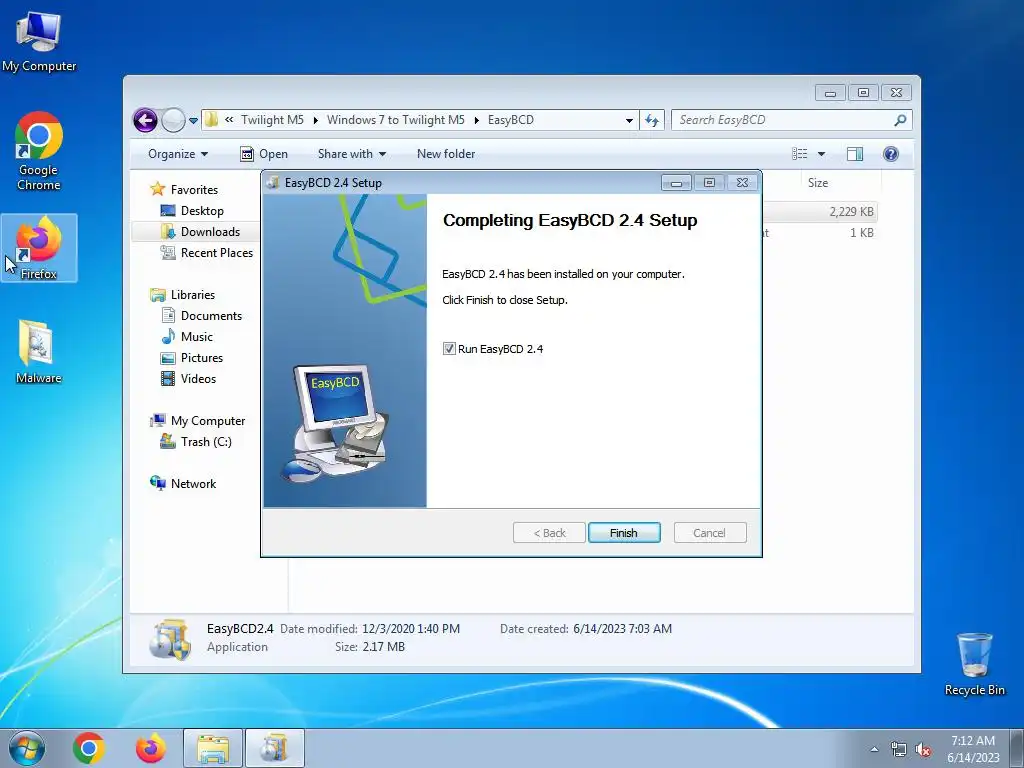The width and height of the screenshot is (1024, 768).
Task: Launch Chrome from the taskbar
Action: pos(89,748)
